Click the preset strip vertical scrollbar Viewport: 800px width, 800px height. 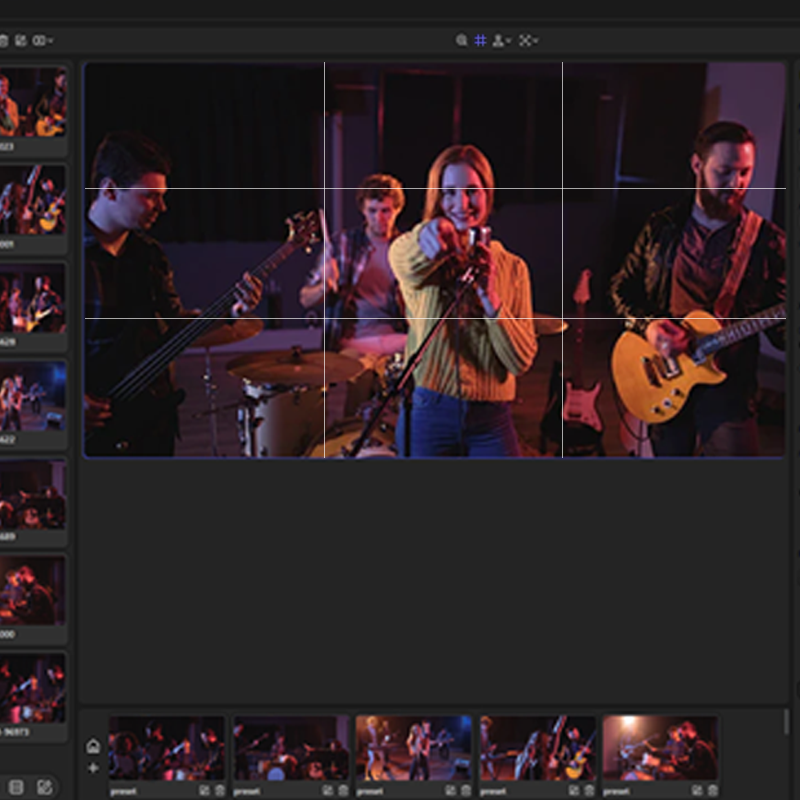[x=787, y=722]
